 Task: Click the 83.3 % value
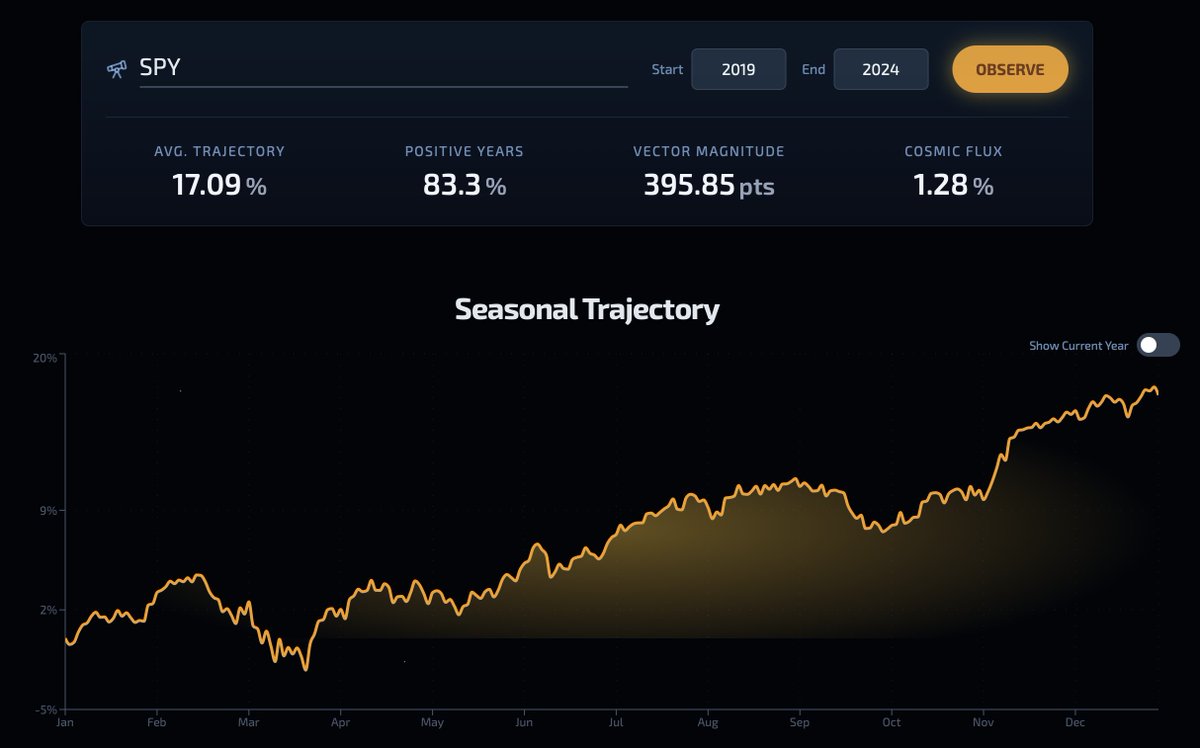click(464, 185)
